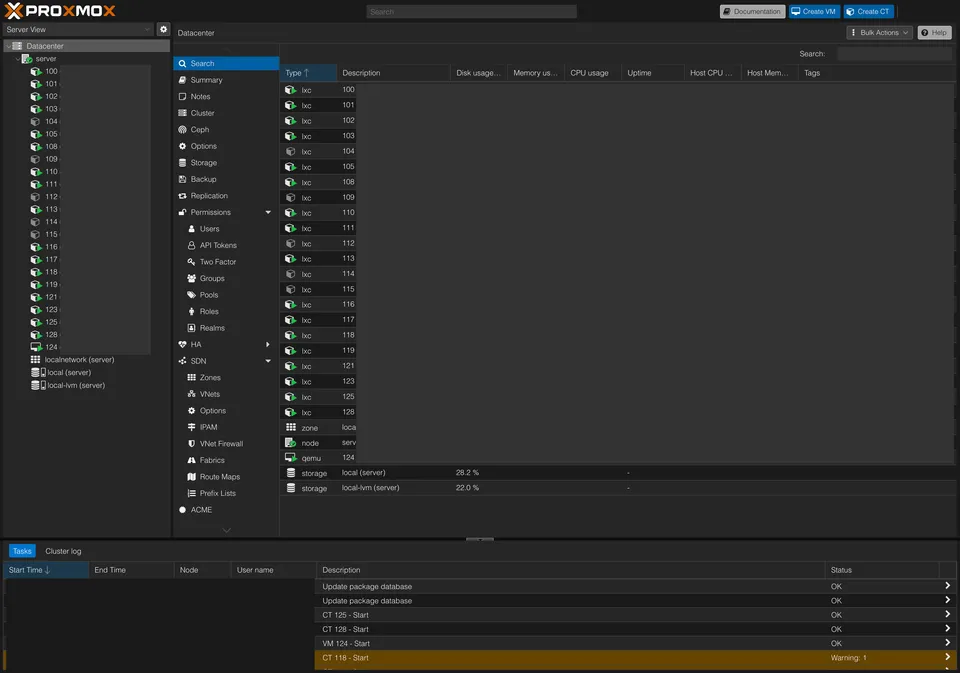Screen dimensions: 960x673
Task: Select the qemu 124 row
Action: tap(617, 458)
